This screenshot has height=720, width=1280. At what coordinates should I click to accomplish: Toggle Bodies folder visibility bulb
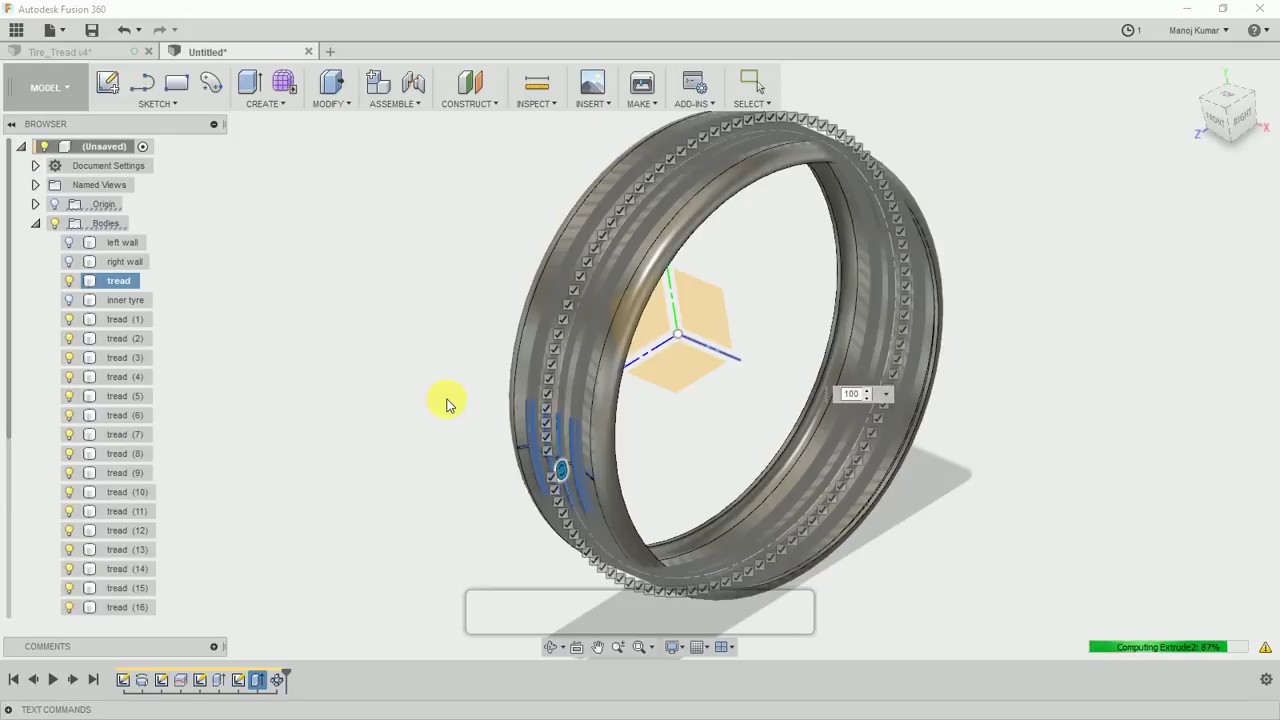point(55,223)
